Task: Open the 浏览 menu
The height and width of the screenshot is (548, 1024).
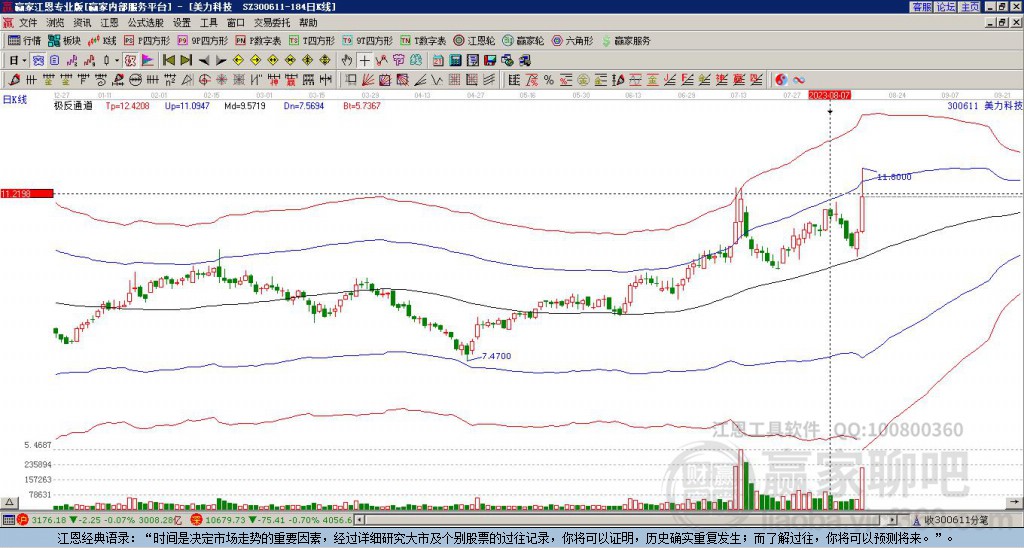Action: (x=56, y=23)
